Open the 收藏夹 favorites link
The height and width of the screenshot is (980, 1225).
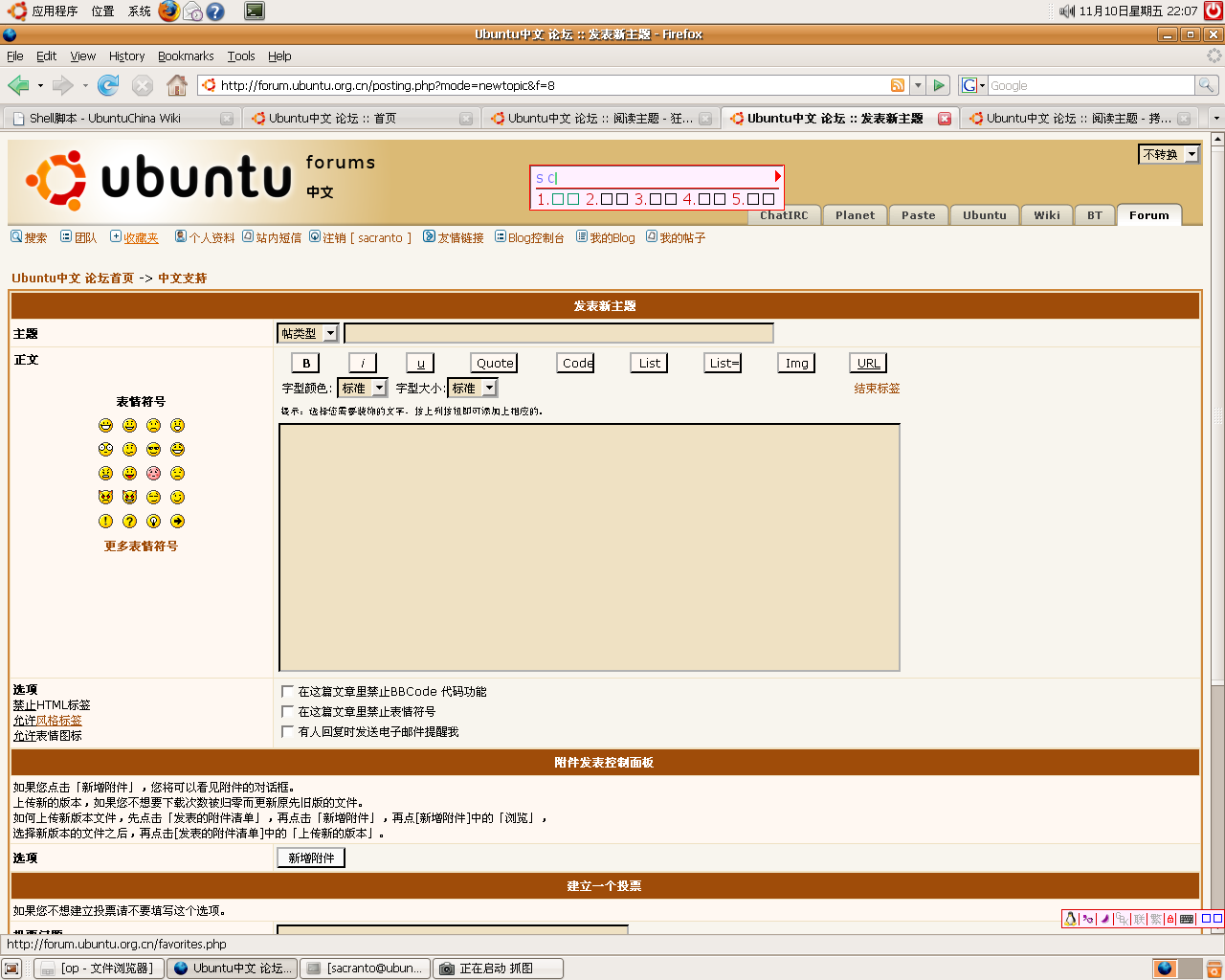click(x=141, y=237)
